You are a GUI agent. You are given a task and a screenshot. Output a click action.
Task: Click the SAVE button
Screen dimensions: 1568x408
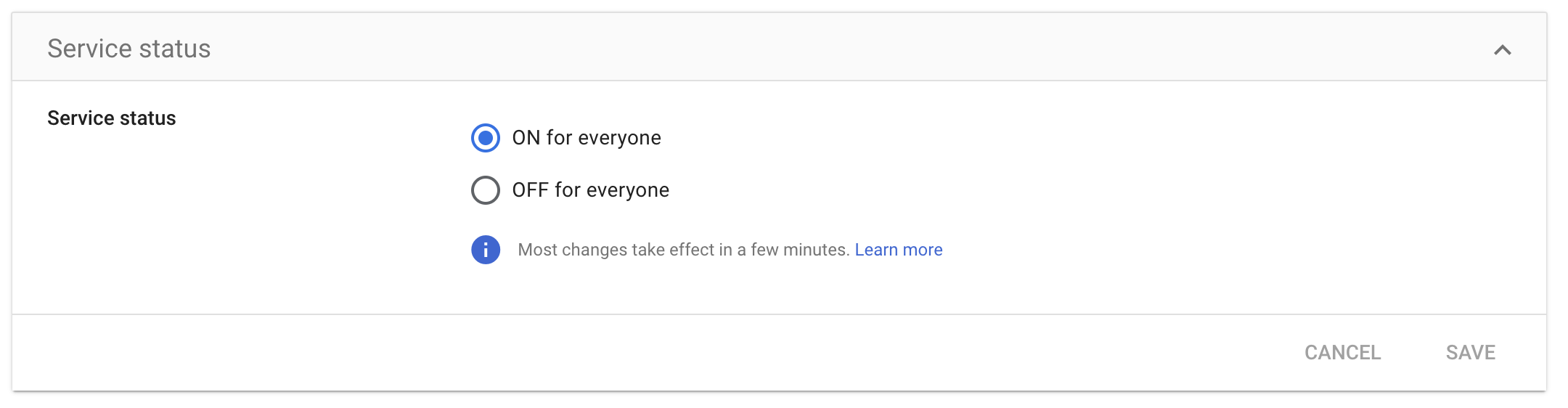[x=1471, y=353]
